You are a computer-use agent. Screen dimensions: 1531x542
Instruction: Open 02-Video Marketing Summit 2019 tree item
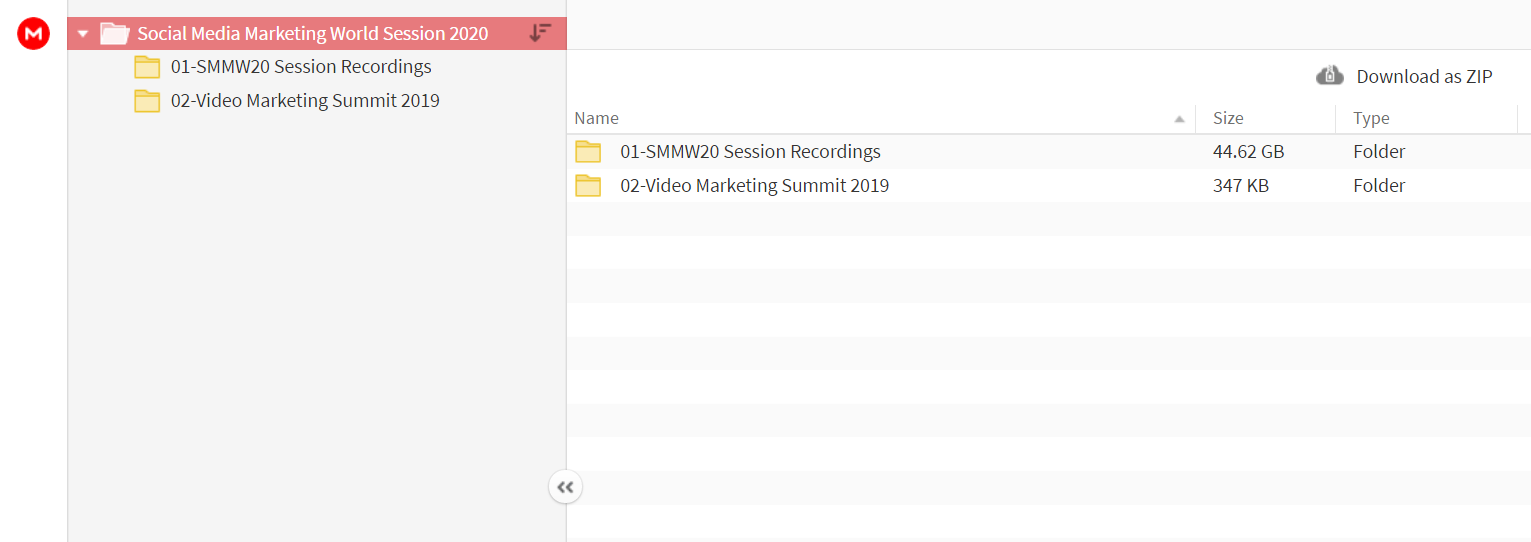305,101
